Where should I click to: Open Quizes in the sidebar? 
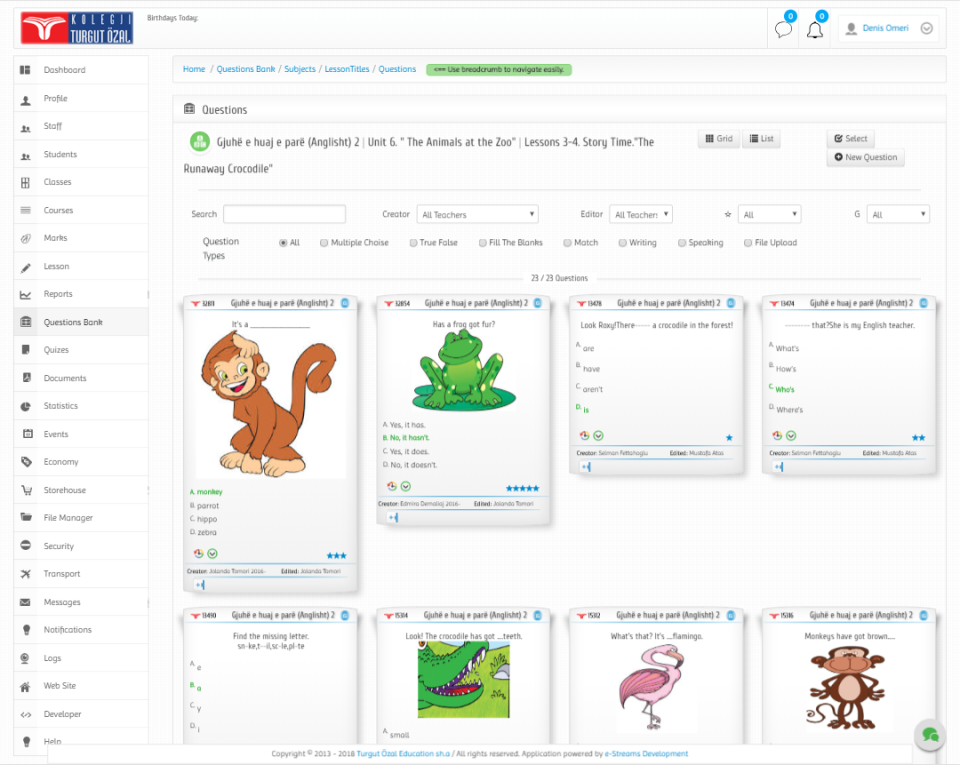tap(81, 350)
